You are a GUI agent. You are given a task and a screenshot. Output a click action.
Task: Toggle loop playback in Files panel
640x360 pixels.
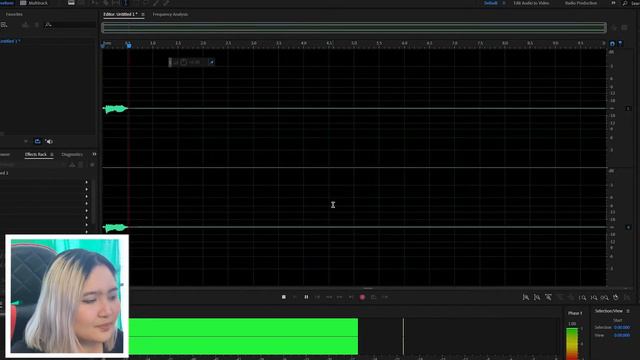coord(38,141)
